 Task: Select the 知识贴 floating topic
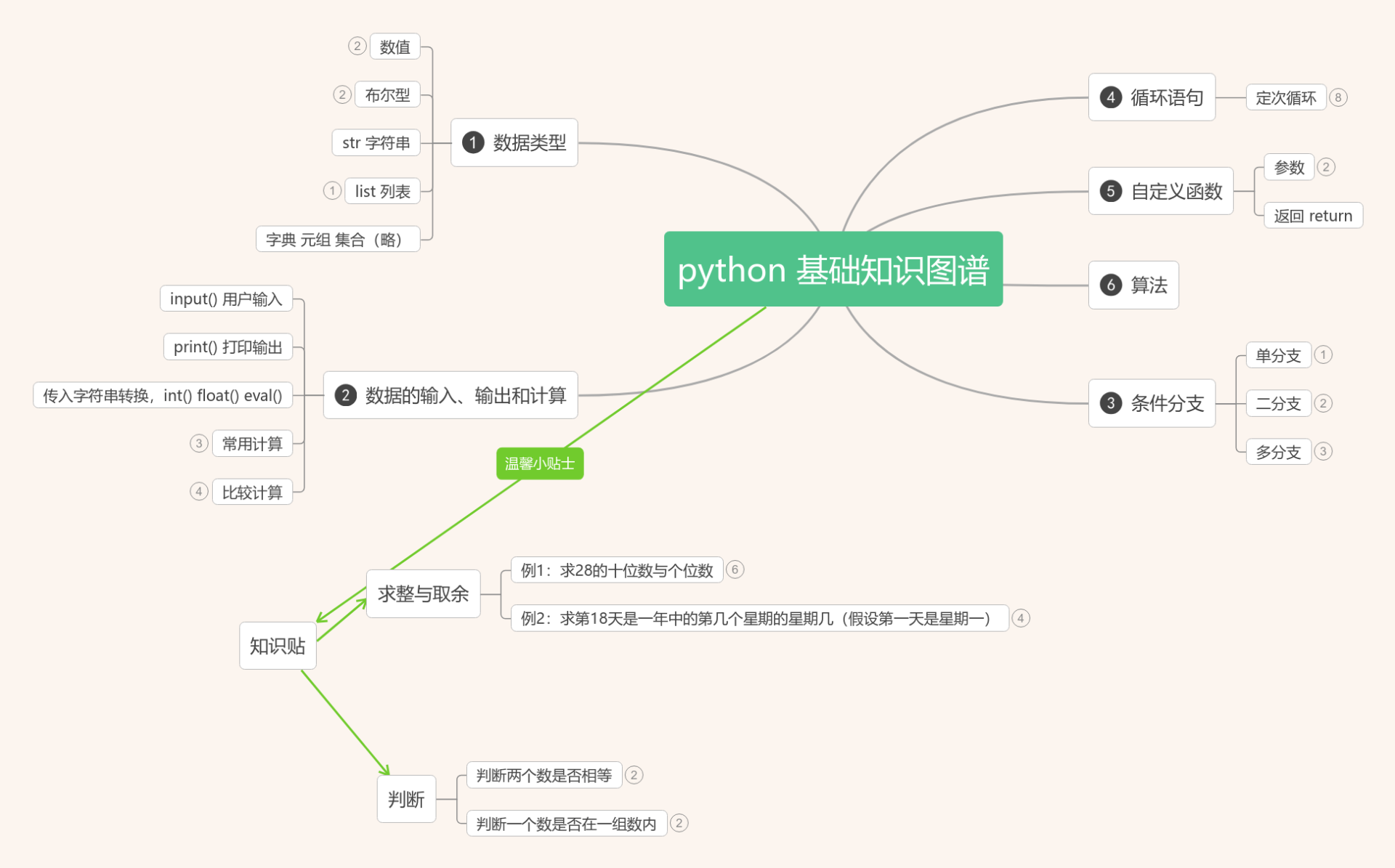tap(278, 645)
